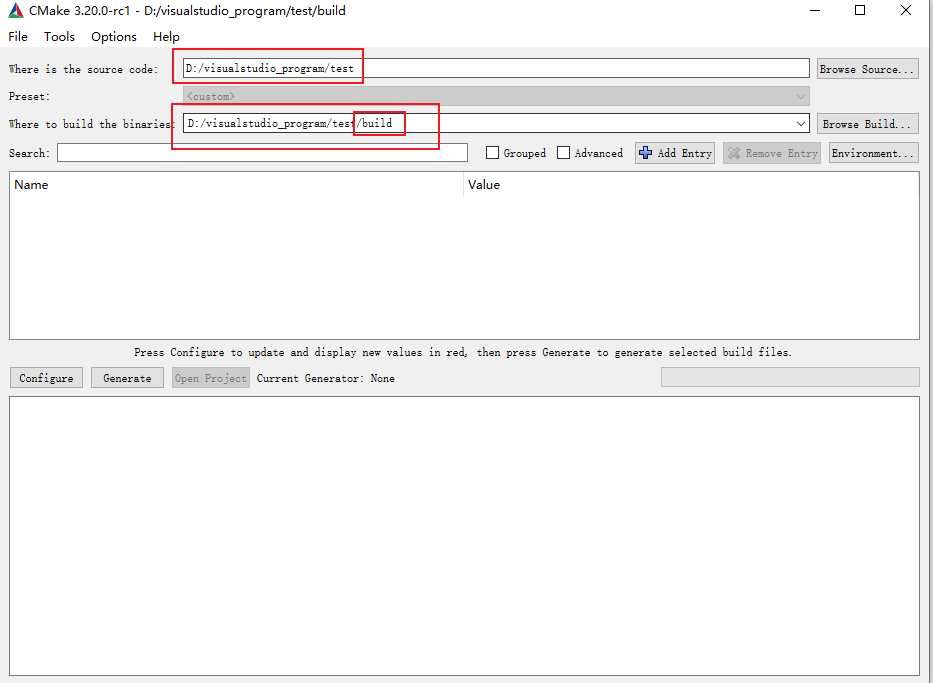
Task: Open the Help menu
Action: (166, 37)
